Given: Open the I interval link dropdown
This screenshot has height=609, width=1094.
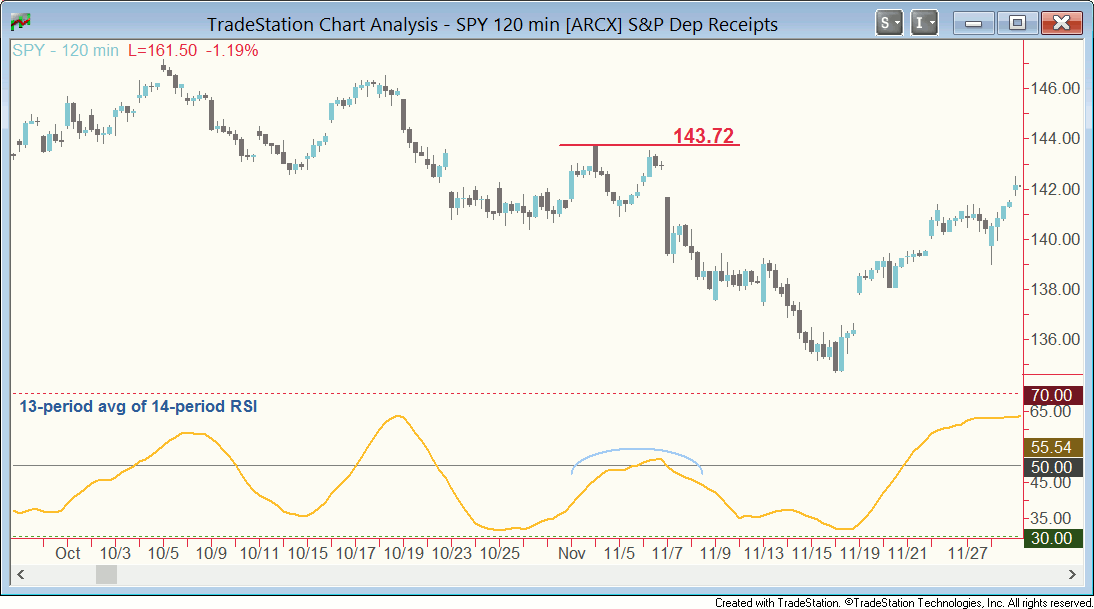Looking at the screenshot, I should tap(925, 22).
